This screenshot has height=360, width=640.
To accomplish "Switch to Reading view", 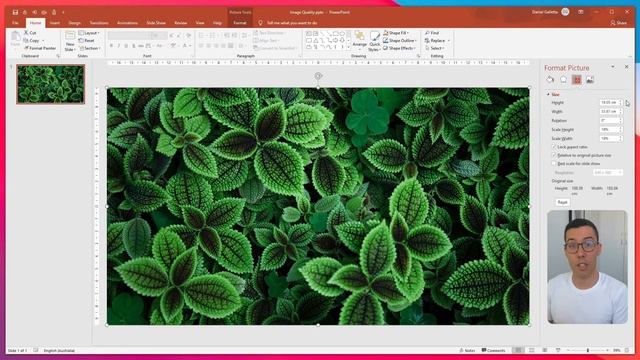I will [x=544, y=350].
